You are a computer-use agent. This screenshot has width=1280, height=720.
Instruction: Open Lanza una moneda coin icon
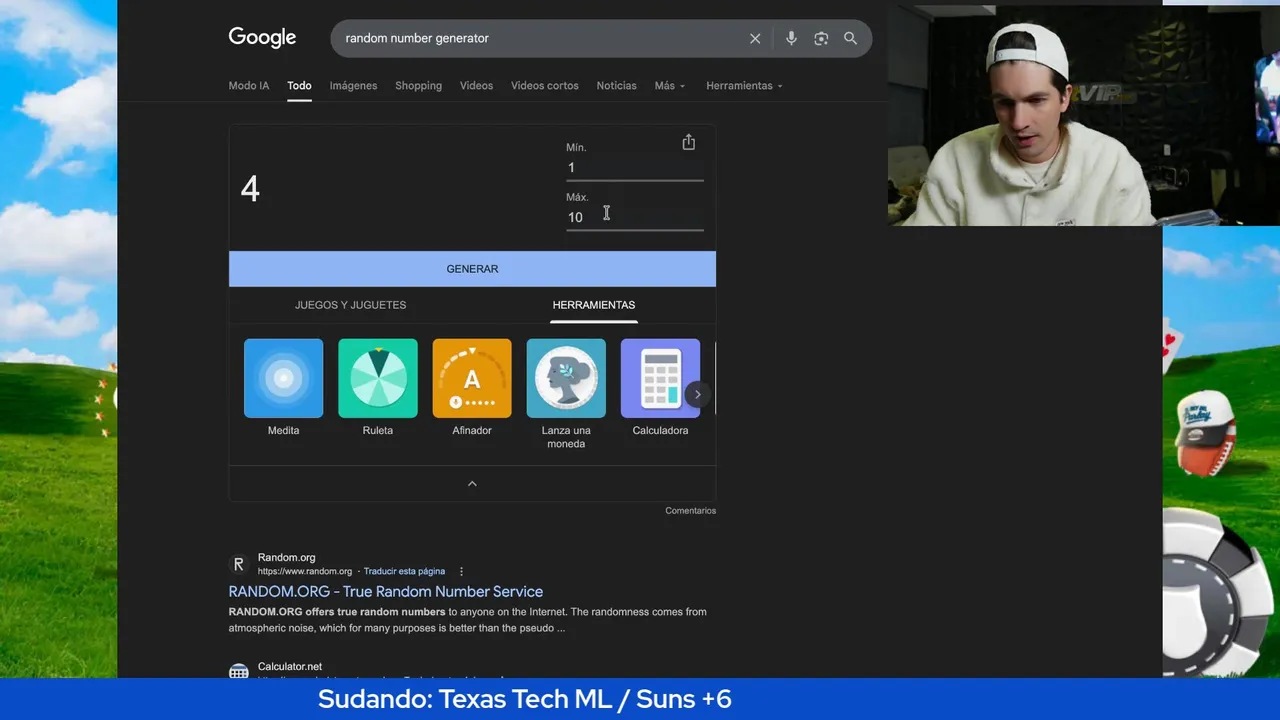pyautogui.click(x=566, y=378)
